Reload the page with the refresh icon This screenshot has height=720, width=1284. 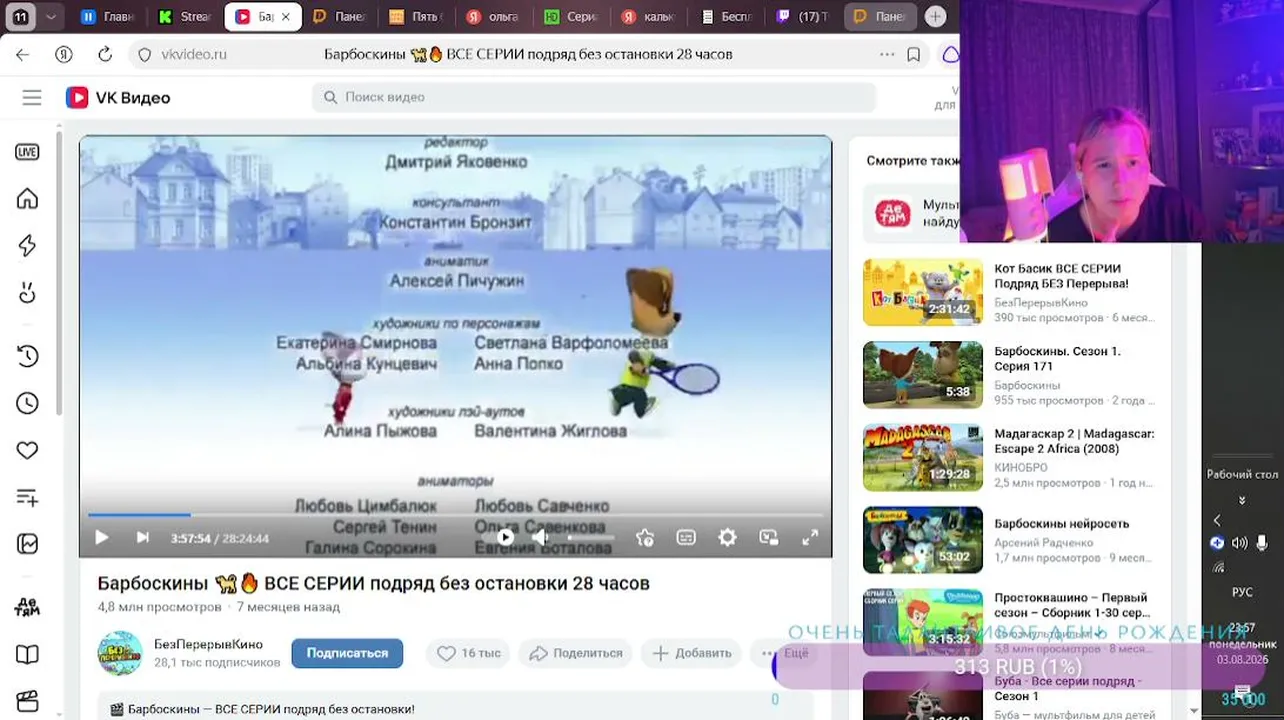click(x=105, y=55)
